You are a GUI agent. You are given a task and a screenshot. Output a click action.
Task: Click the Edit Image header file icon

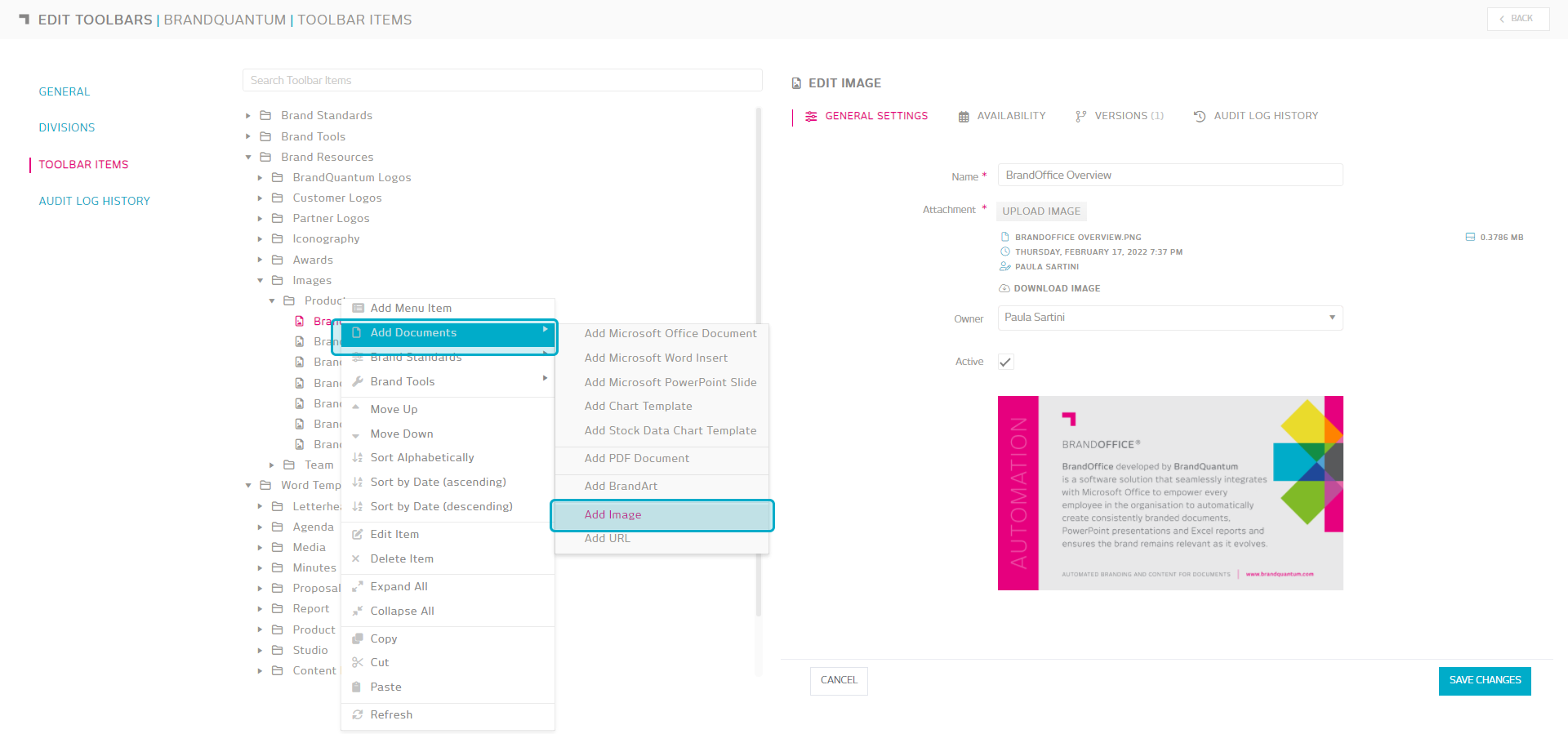pyautogui.click(x=796, y=83)
